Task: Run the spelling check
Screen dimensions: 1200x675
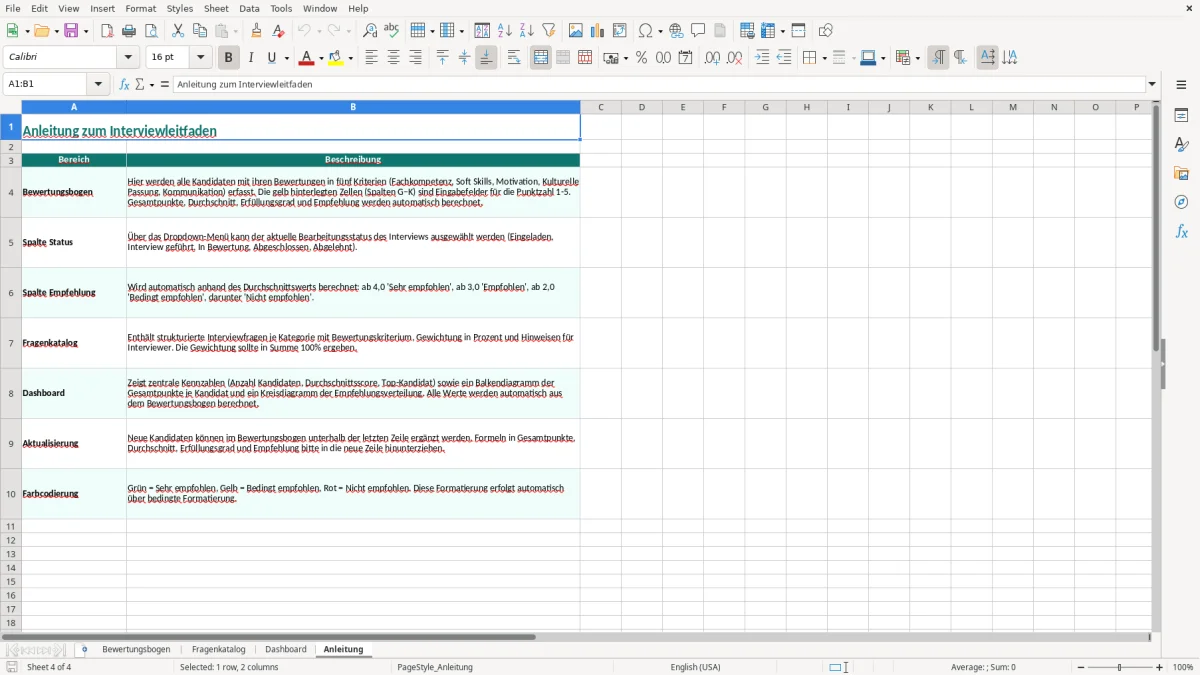Action: coord(392,31)
